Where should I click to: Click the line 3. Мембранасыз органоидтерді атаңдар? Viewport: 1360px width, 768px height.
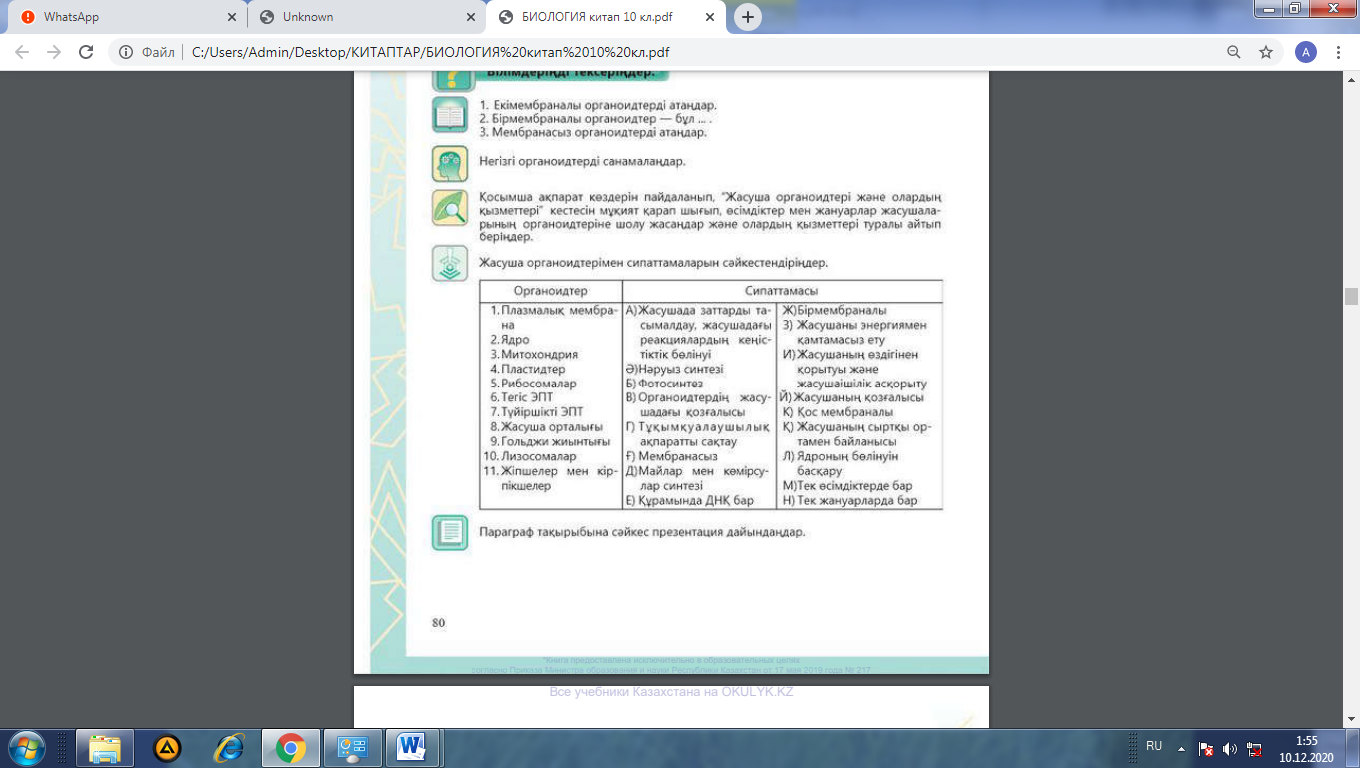point(593,132)
